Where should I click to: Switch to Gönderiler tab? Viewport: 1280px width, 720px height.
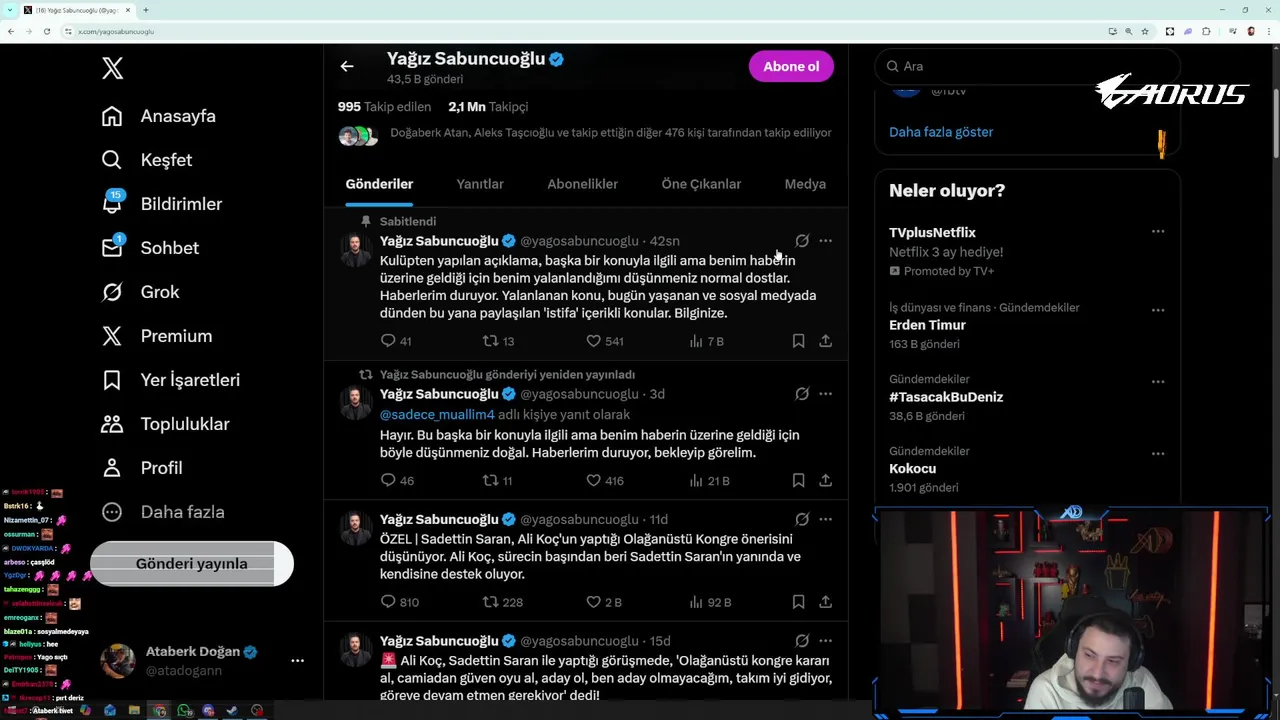379,184
